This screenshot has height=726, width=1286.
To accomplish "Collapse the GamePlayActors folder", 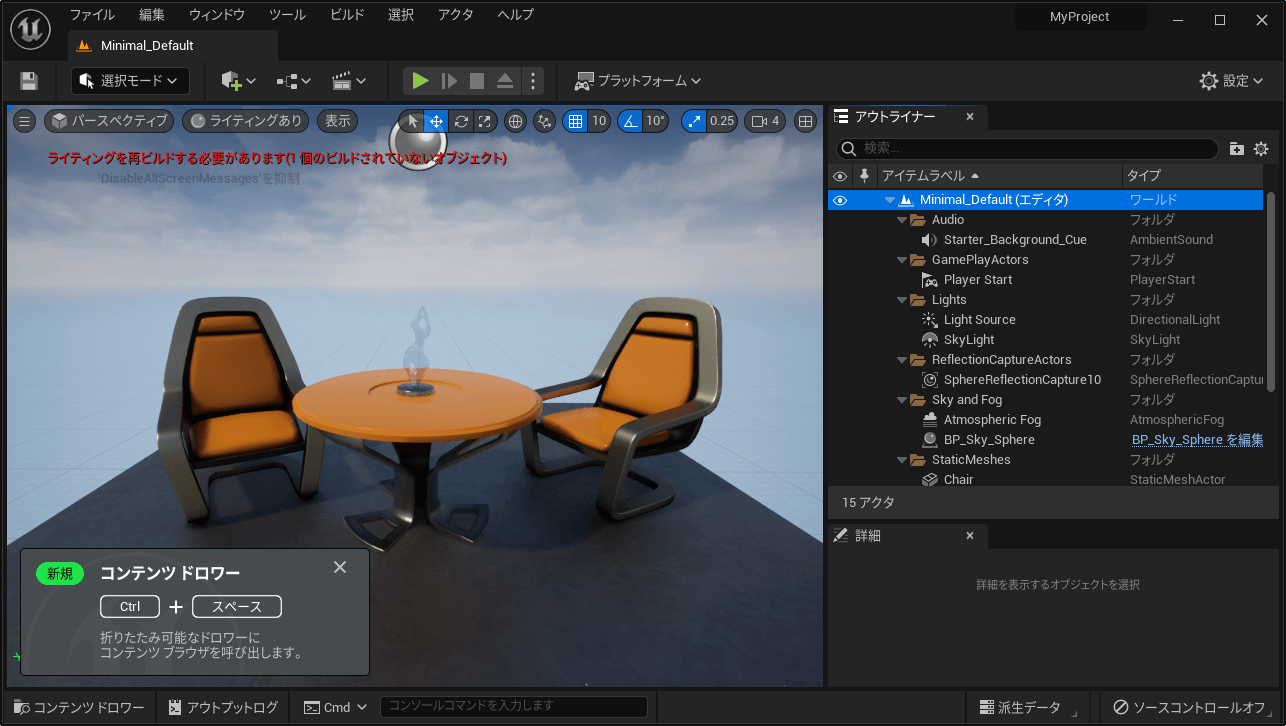I will point(902,260).
